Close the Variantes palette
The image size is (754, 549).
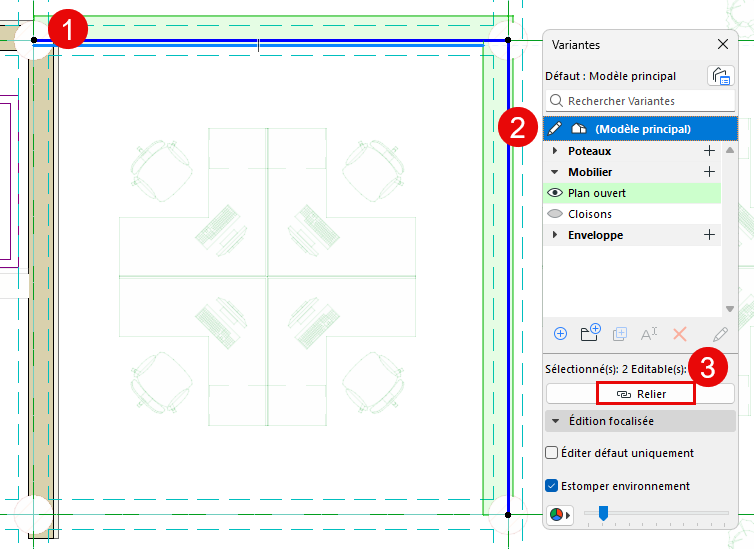click(x=722, y=44)
